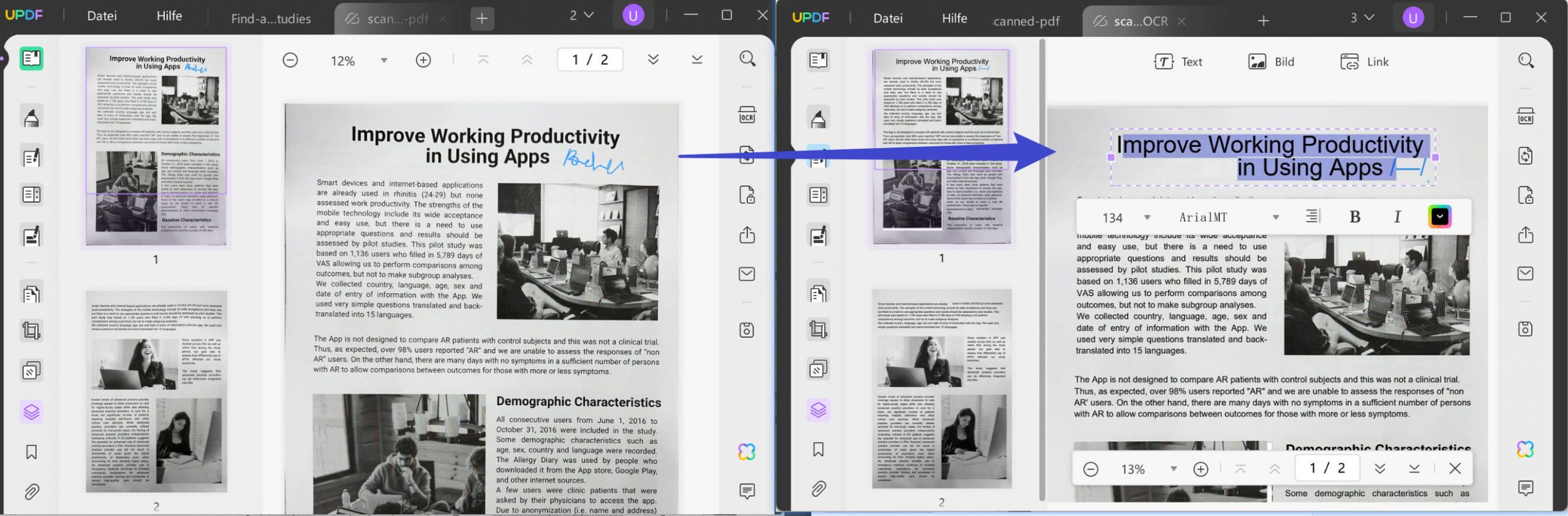Click the Bild button in edit toolbar
Image resolution: width=1568 pixels, height=516 pixels.
[1271, 62]
